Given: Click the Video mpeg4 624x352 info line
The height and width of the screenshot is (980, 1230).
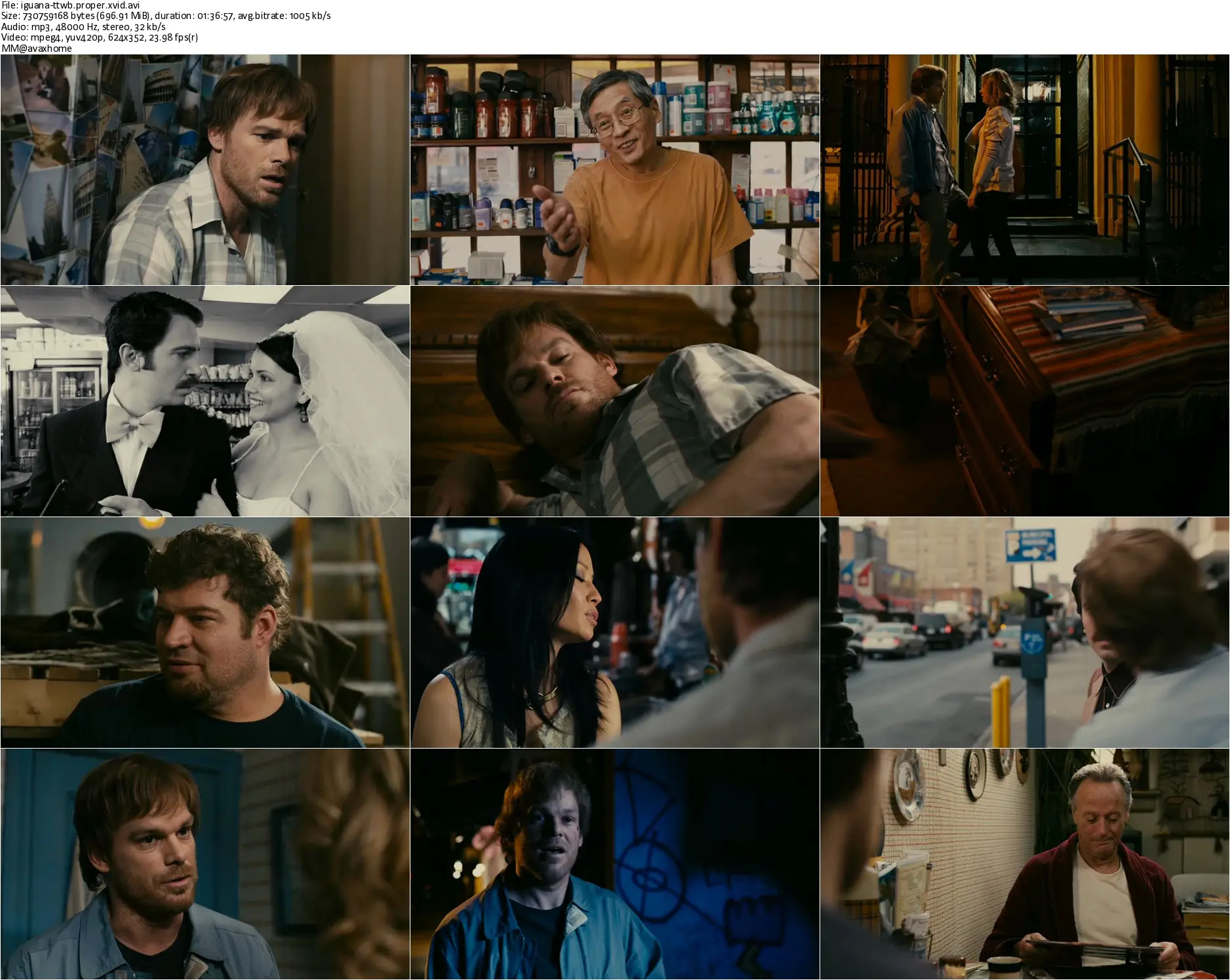Looking at the screenshot, I should tap(100, 37).
